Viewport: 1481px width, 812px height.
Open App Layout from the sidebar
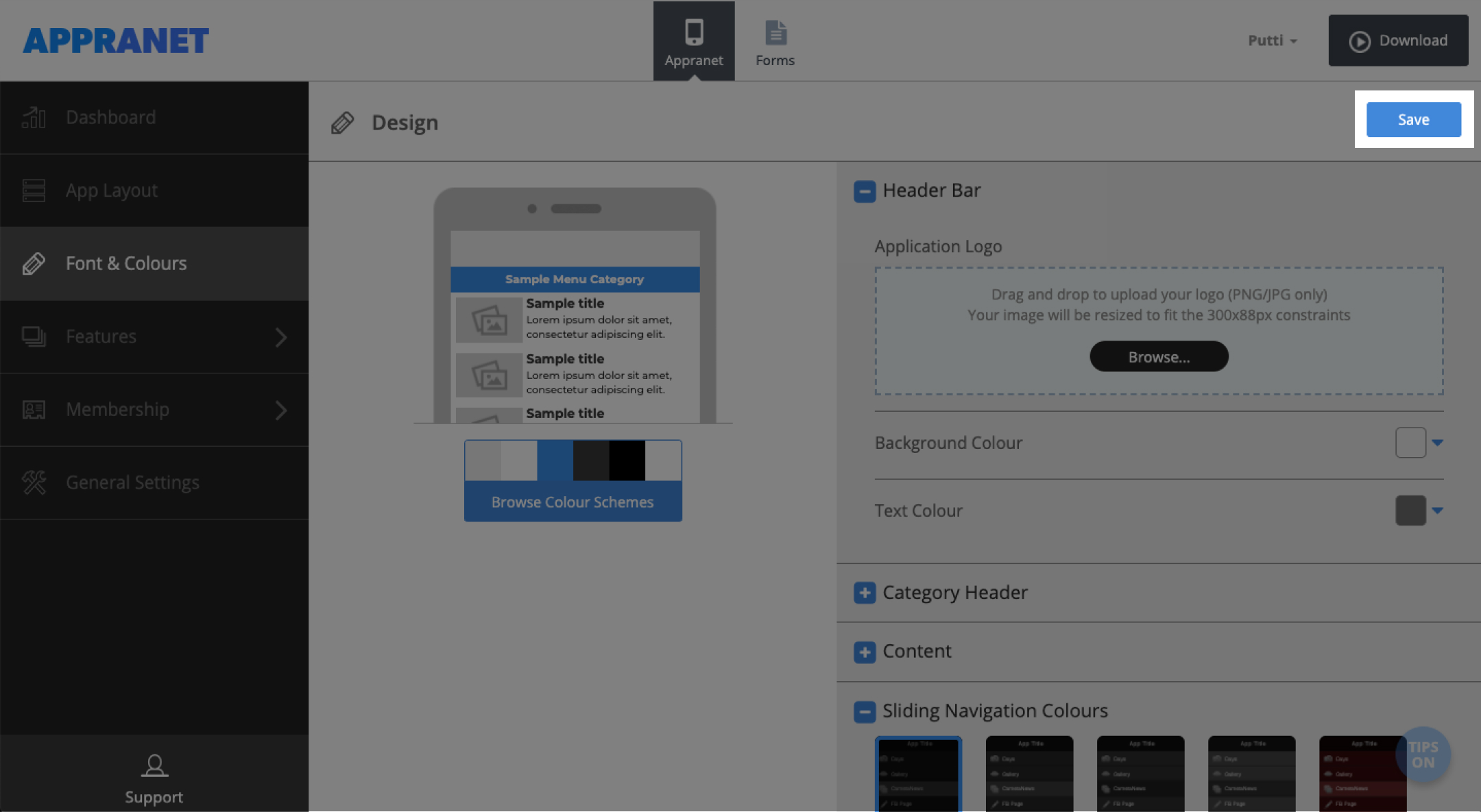[154, 190]
